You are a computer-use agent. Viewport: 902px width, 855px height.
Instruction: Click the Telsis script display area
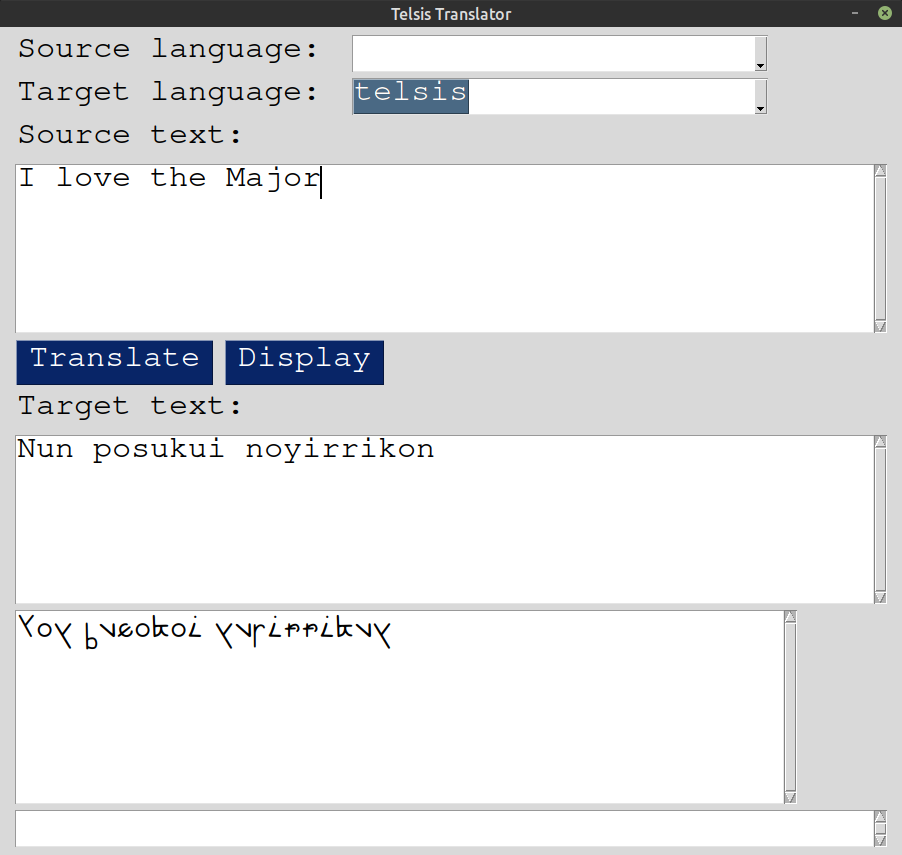pyautogui.click(x=400, y=700)
